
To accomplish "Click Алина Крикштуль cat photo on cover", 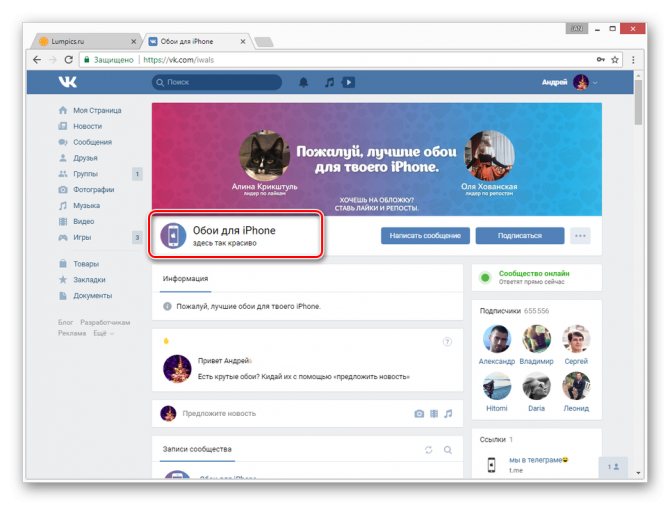I will pos(264,156).
